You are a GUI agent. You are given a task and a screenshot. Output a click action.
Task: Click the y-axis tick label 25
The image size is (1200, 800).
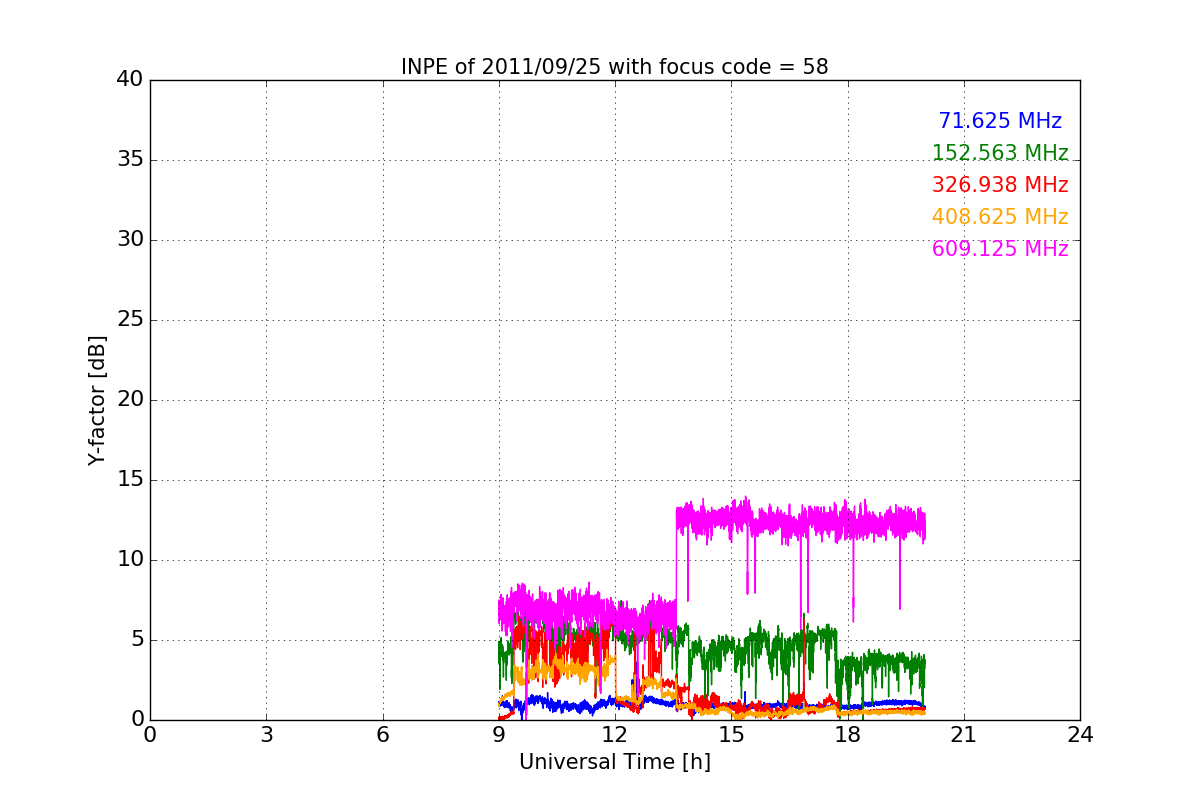130,320
